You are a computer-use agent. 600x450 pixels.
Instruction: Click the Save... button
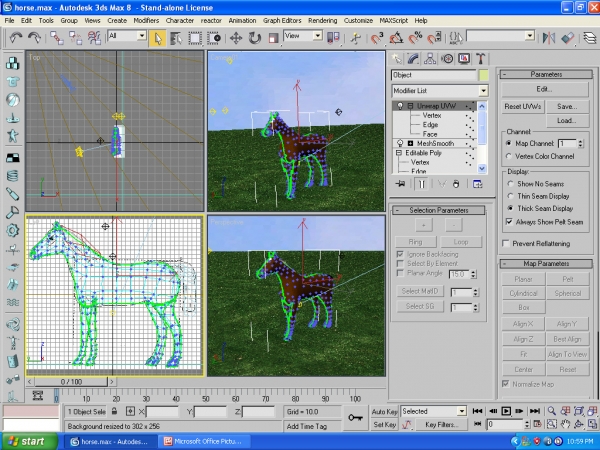tap(567, 106)
